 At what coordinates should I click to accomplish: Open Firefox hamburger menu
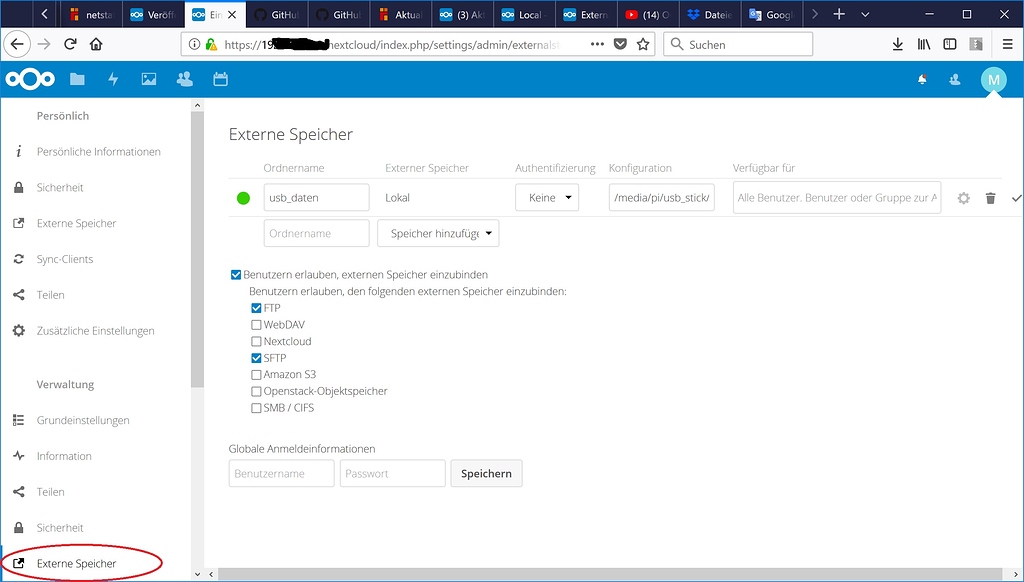tap(1007, 44)
